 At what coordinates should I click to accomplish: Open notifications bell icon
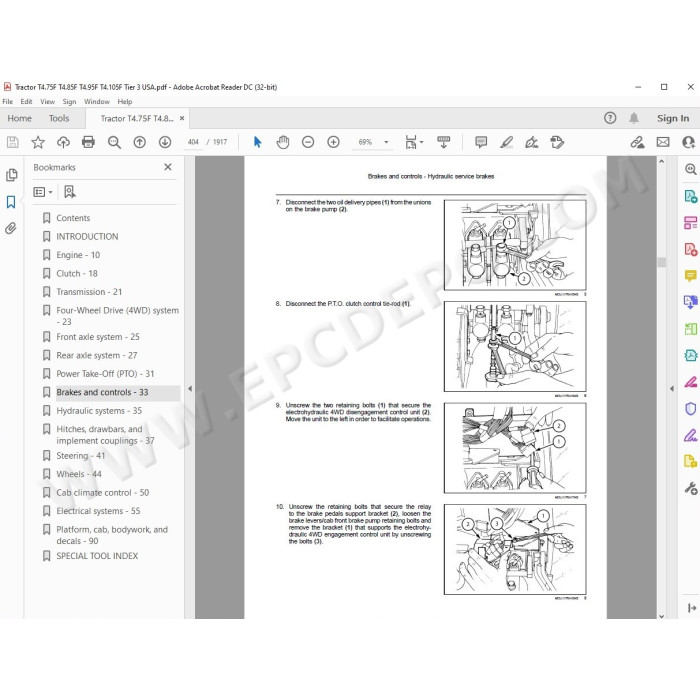(x=633, y=118)
